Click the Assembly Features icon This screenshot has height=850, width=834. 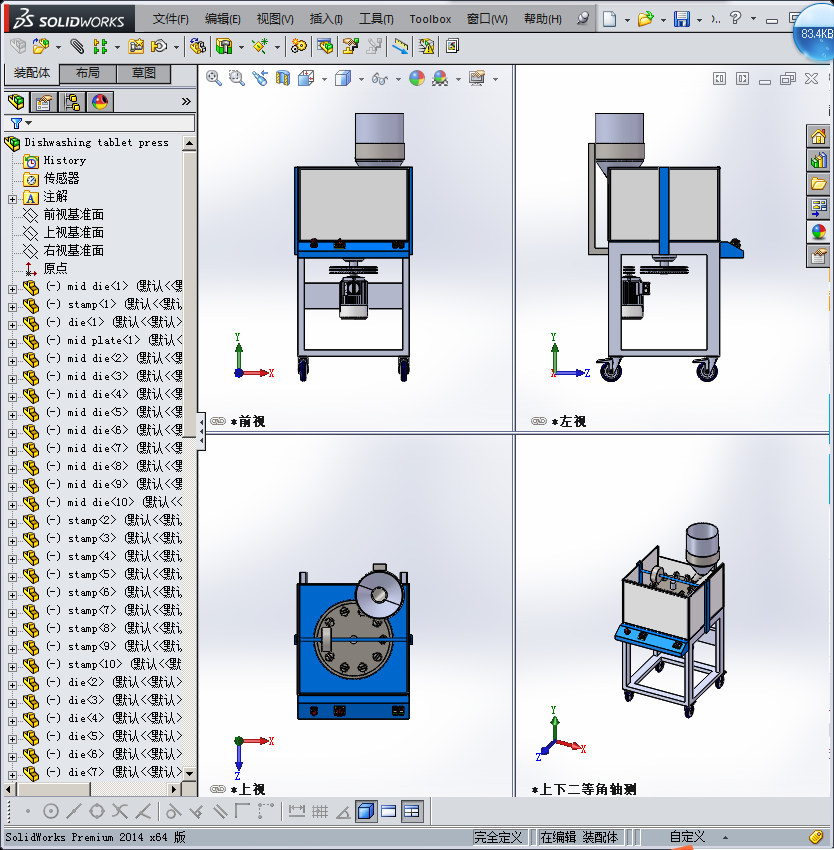(x=224, y=47)
